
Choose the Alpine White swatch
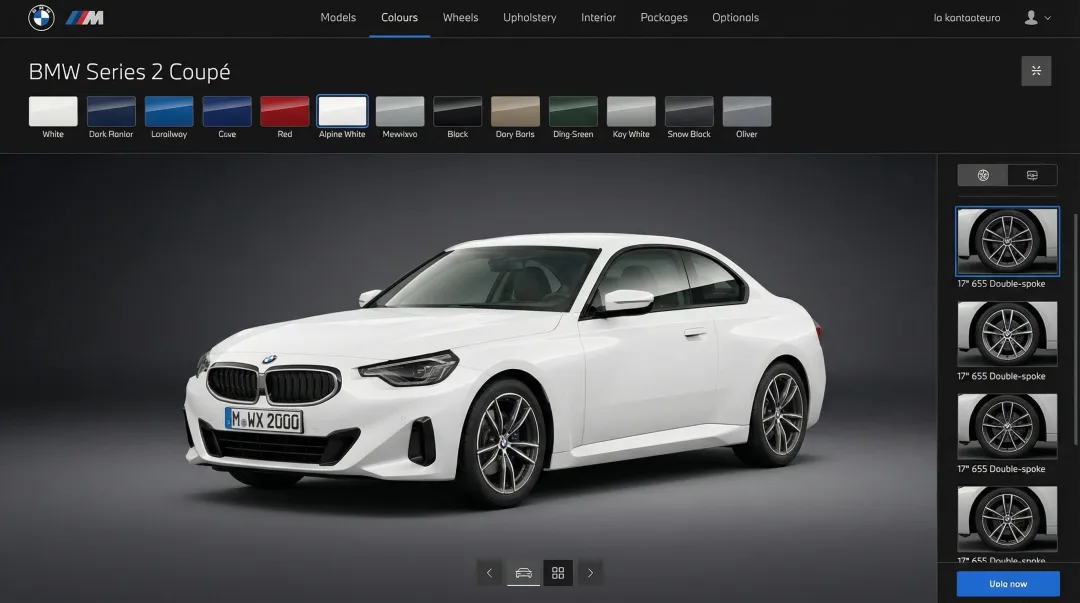(x=342, y=111)
